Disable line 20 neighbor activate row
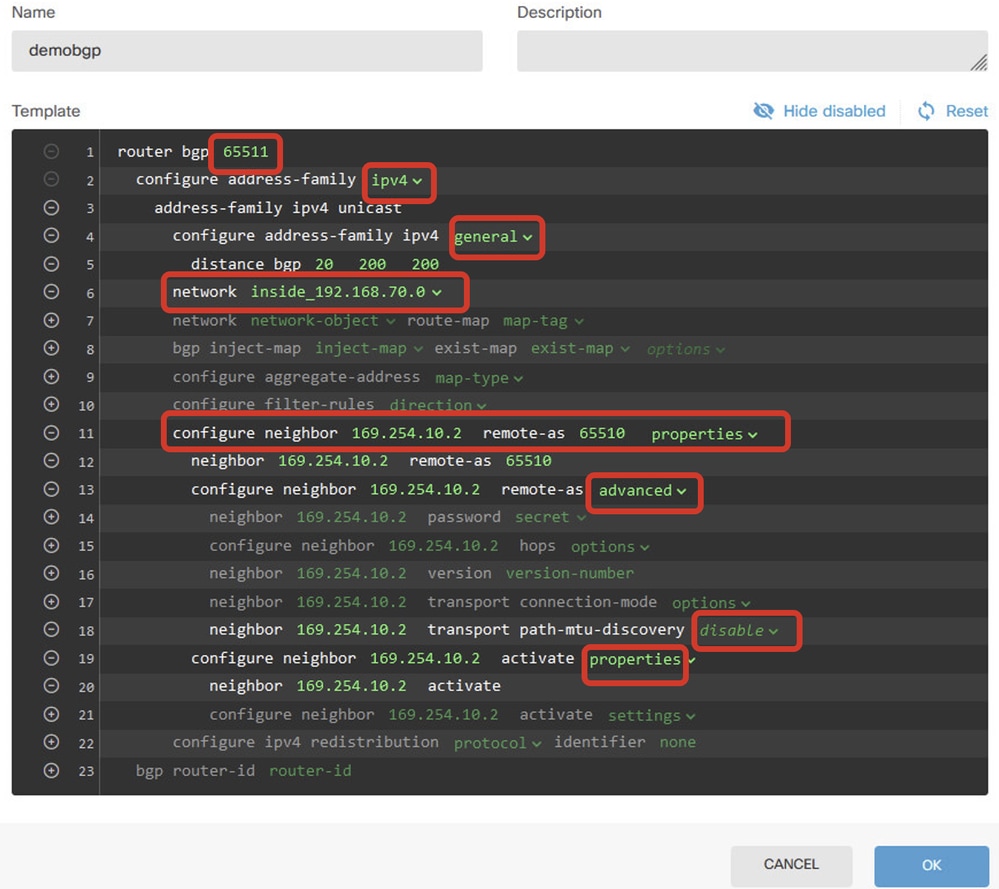This screenshot has width=999, height=889. pyautogui.click(x=51, y=686)
